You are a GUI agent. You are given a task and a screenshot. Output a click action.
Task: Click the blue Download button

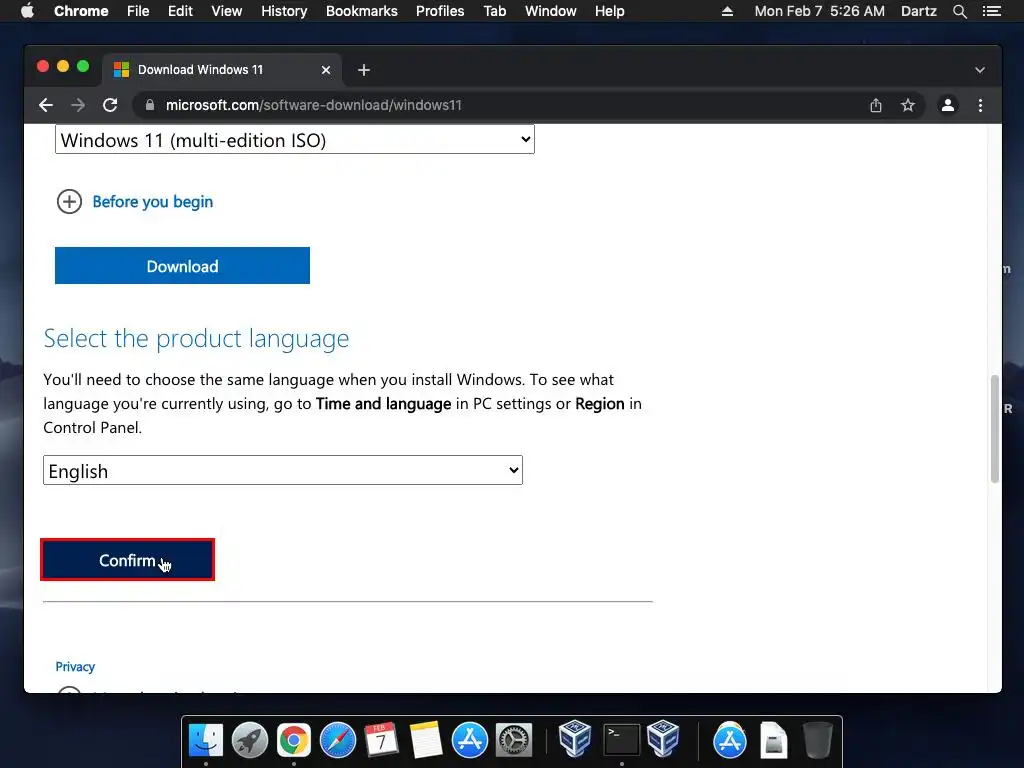coord(182,266)
